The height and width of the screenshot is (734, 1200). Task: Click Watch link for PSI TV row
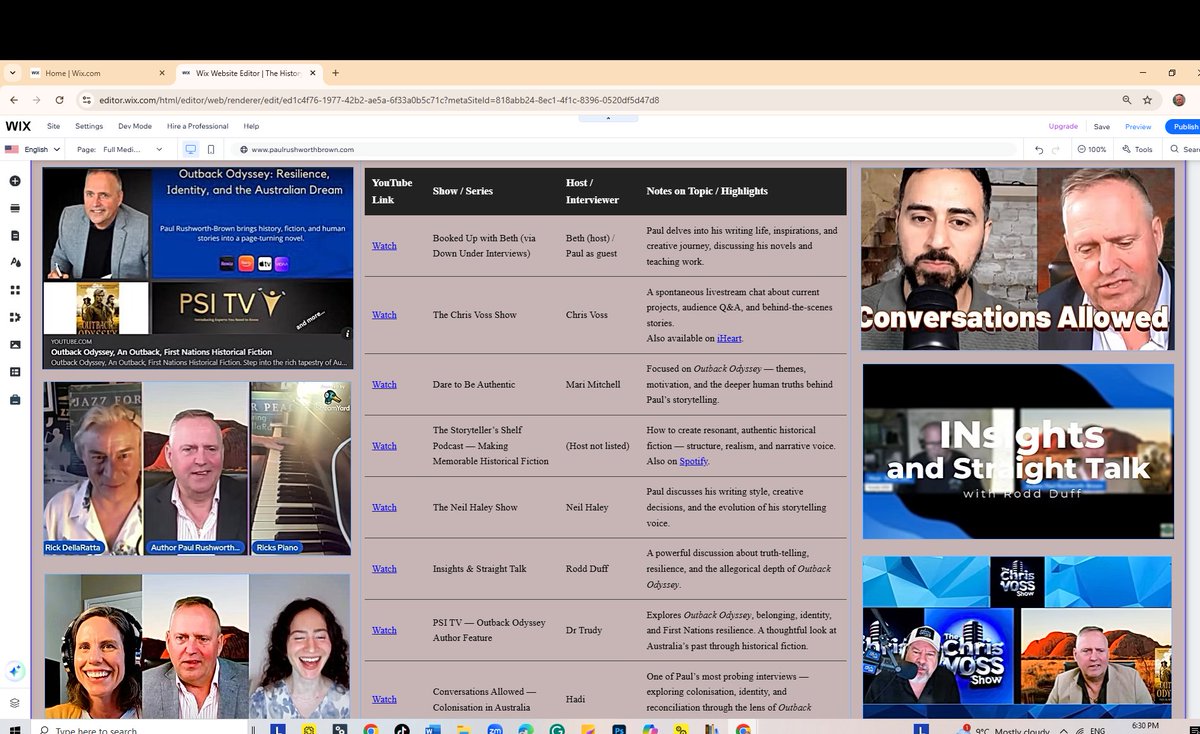[x=384, y=630]
